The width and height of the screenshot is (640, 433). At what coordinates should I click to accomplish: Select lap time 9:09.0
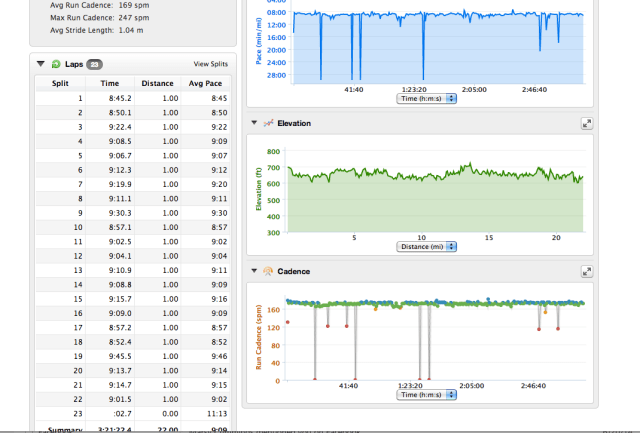[x=120, y=313]
